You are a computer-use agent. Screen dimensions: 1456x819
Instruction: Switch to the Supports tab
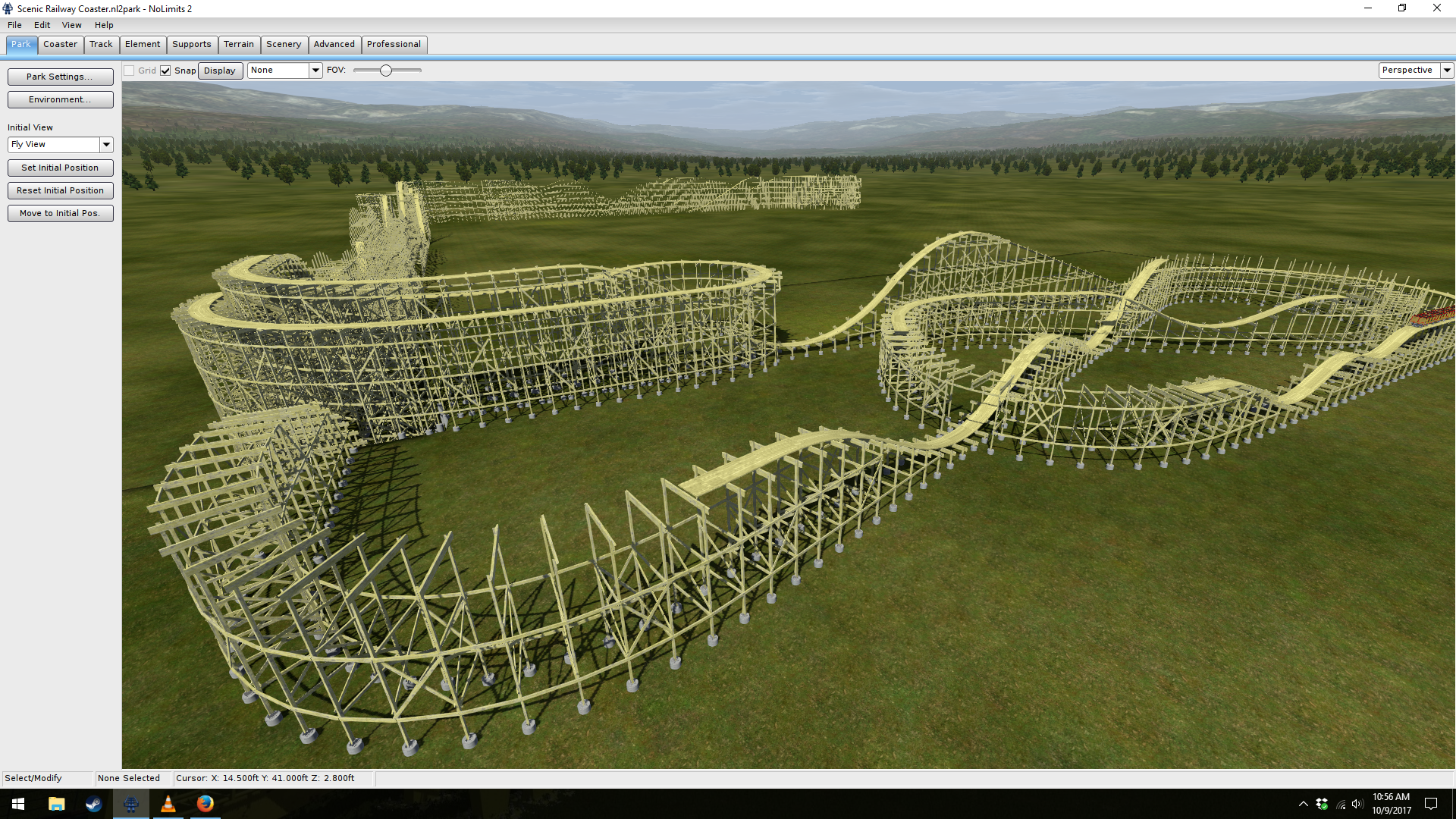click(x=192, y=44)
